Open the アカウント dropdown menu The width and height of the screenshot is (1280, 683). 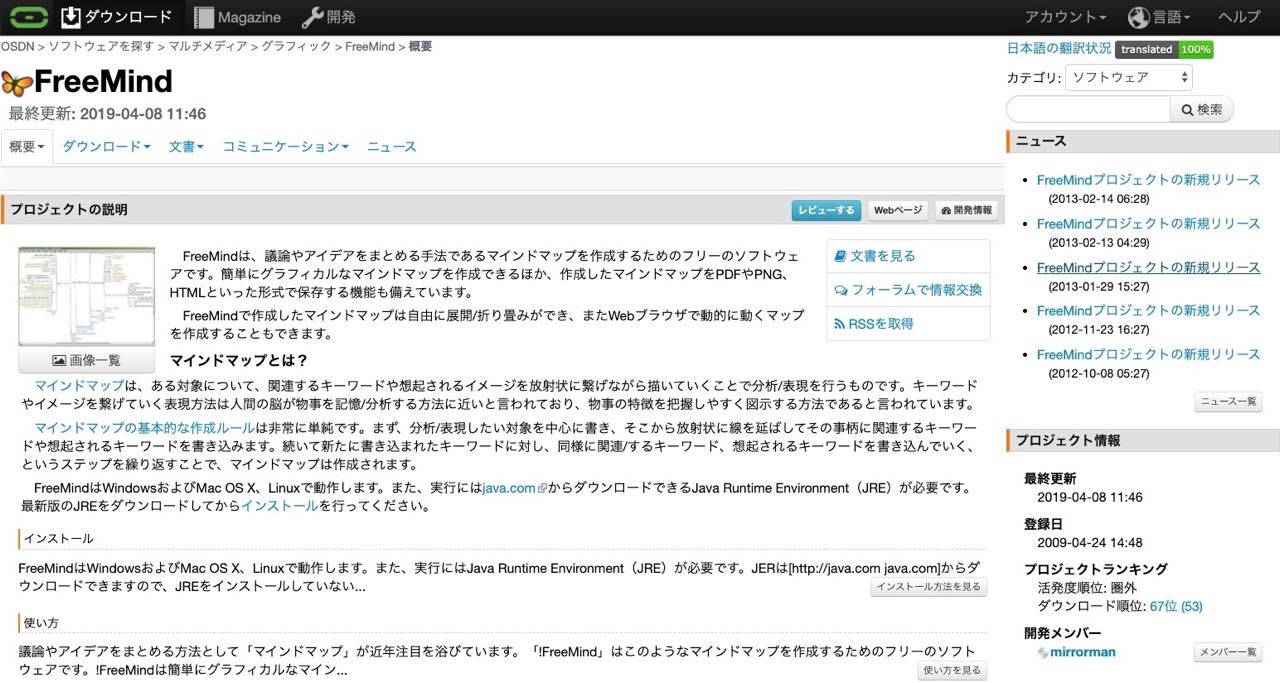[x=1066, y=17]
